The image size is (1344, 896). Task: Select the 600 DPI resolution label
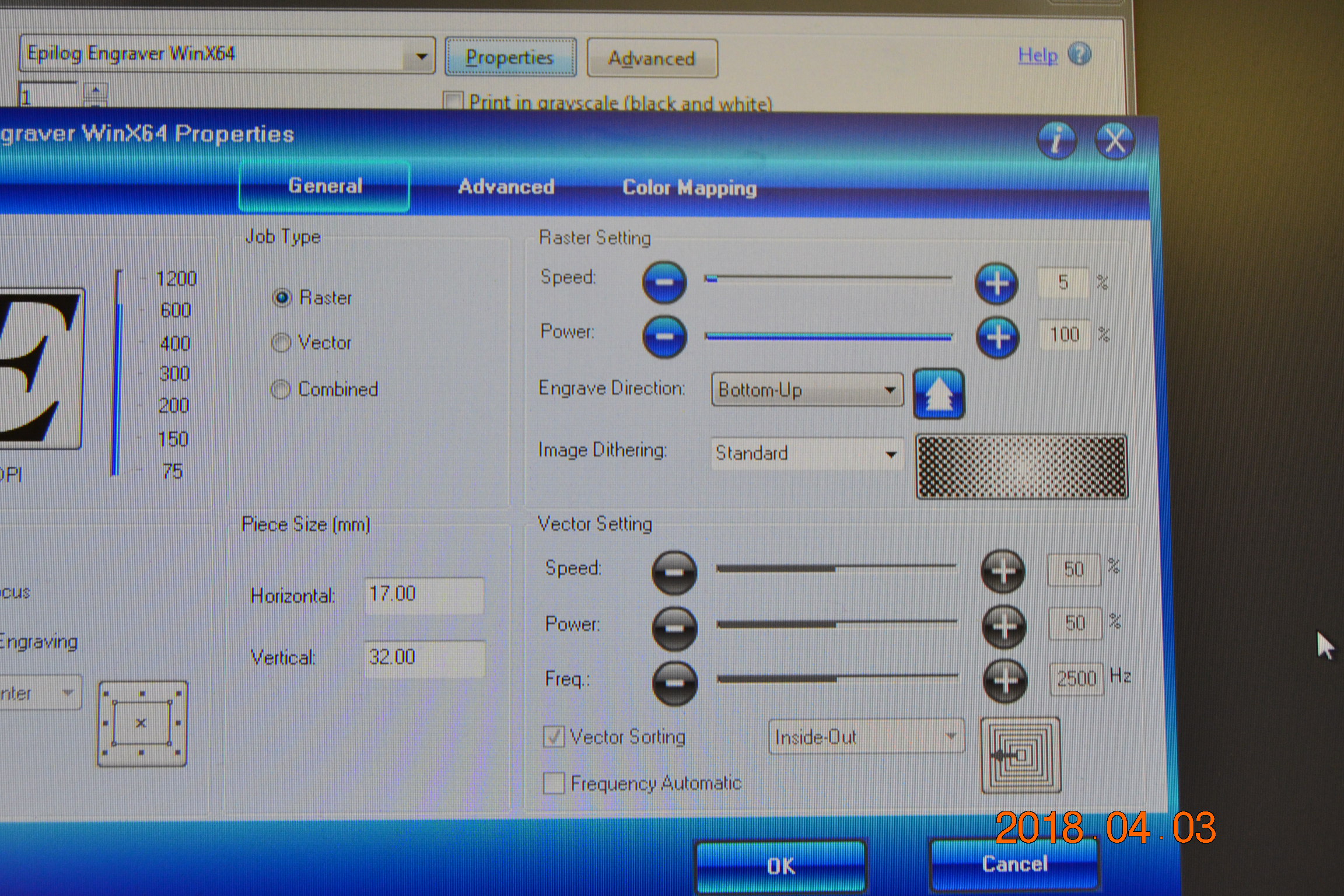click(x=176, y=310)
